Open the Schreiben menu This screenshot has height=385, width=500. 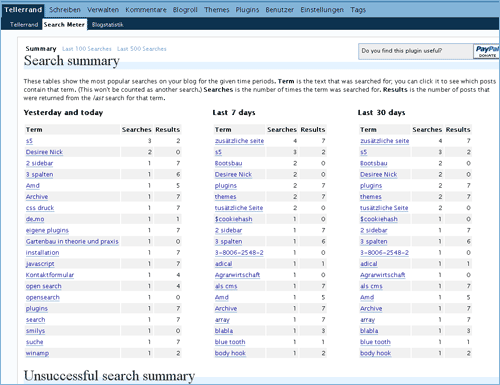(x=65, y=10)
